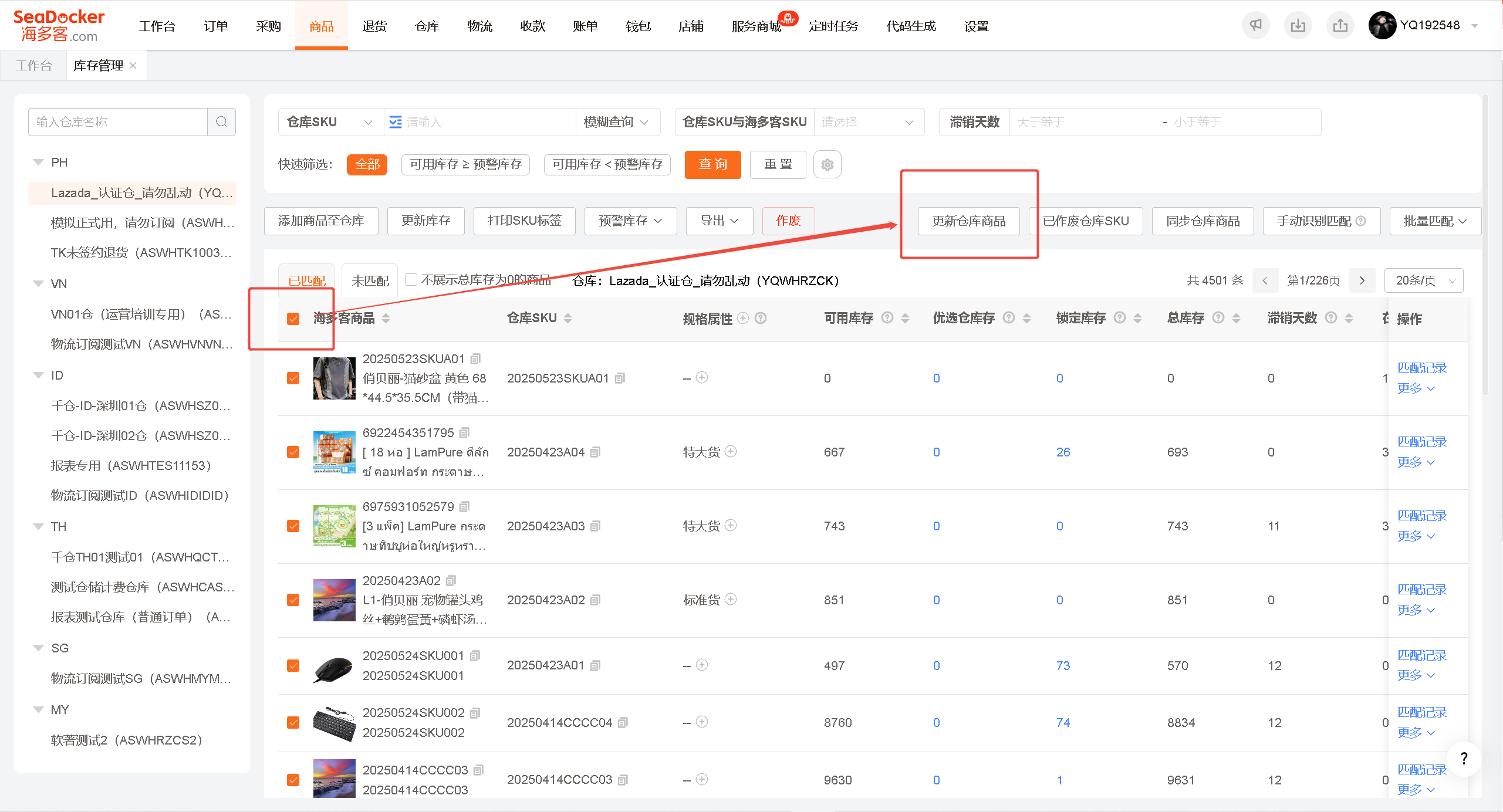Click the warehouse name search magnifier icon
The width and height of the screenshot is (1503, 812).
point(221,122)
